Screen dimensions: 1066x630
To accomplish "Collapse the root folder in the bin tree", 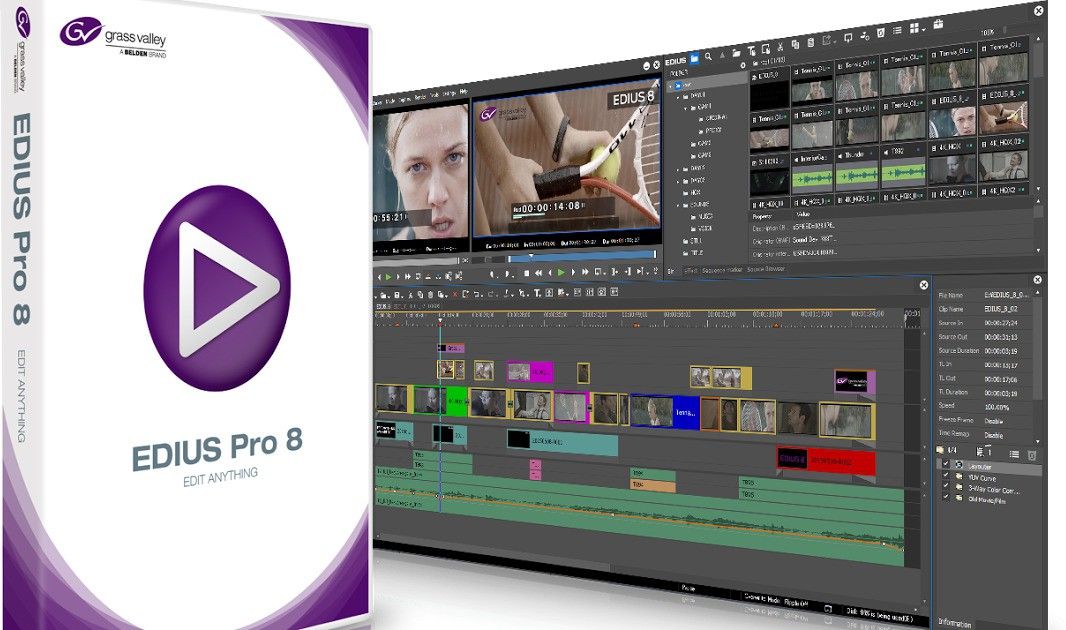I will [x=670, y=86].
